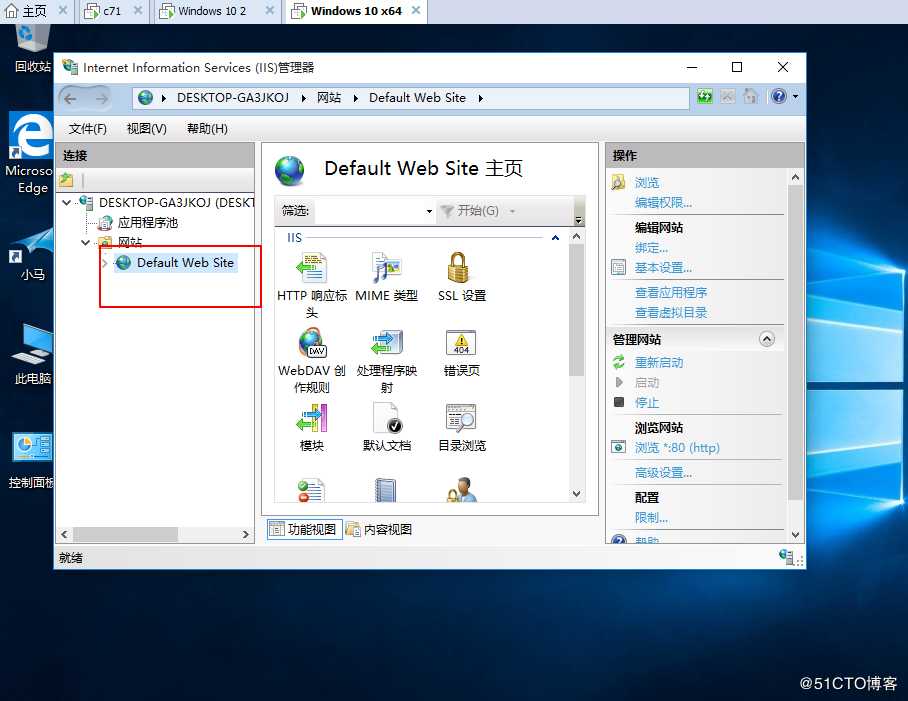Click DESKTOP-GA3JKOJ in the address breadcrumb
Viewport: 908px width, 701px height.
pos(233,98)
